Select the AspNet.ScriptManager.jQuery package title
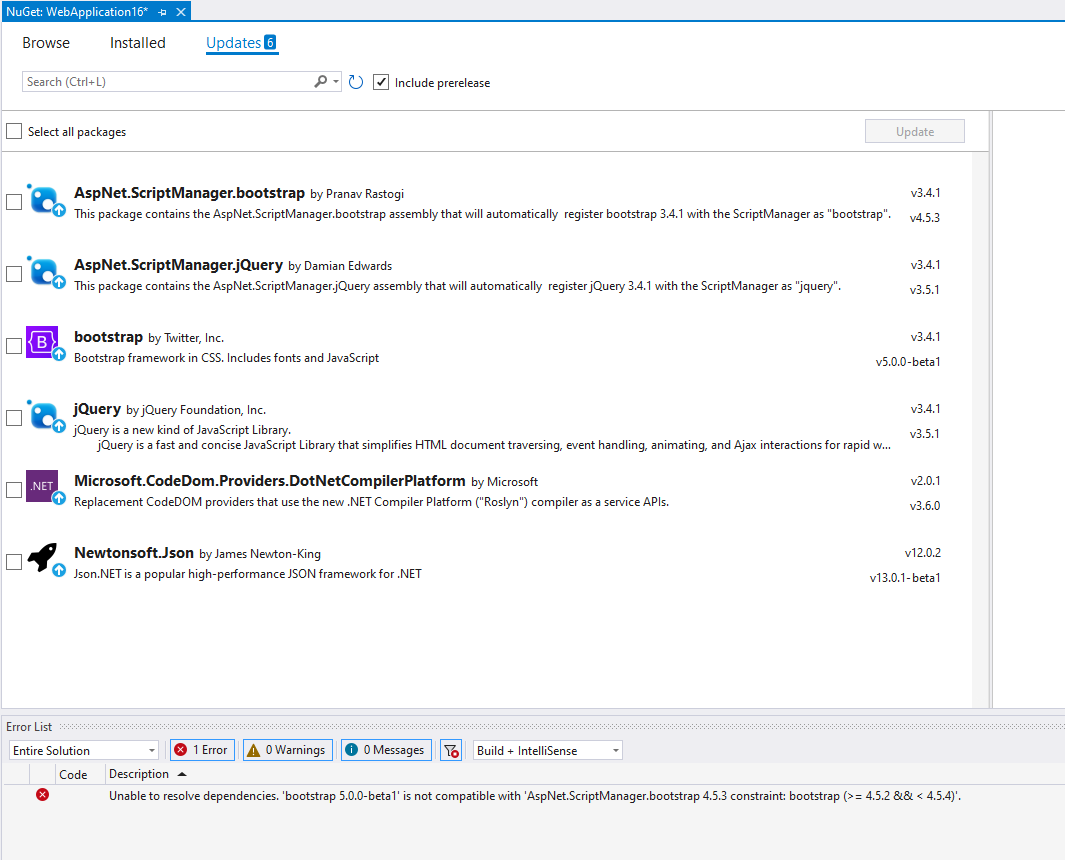 pos(178,264)
